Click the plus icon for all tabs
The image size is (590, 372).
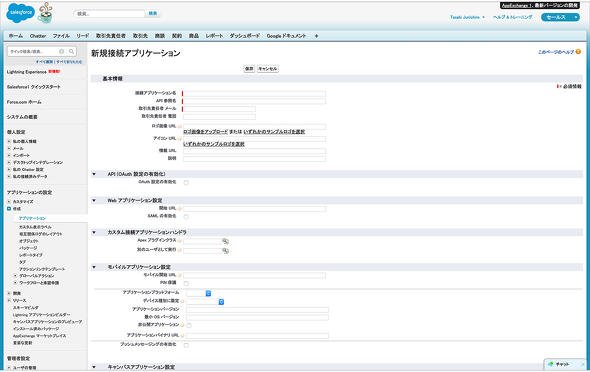[316, 36]
